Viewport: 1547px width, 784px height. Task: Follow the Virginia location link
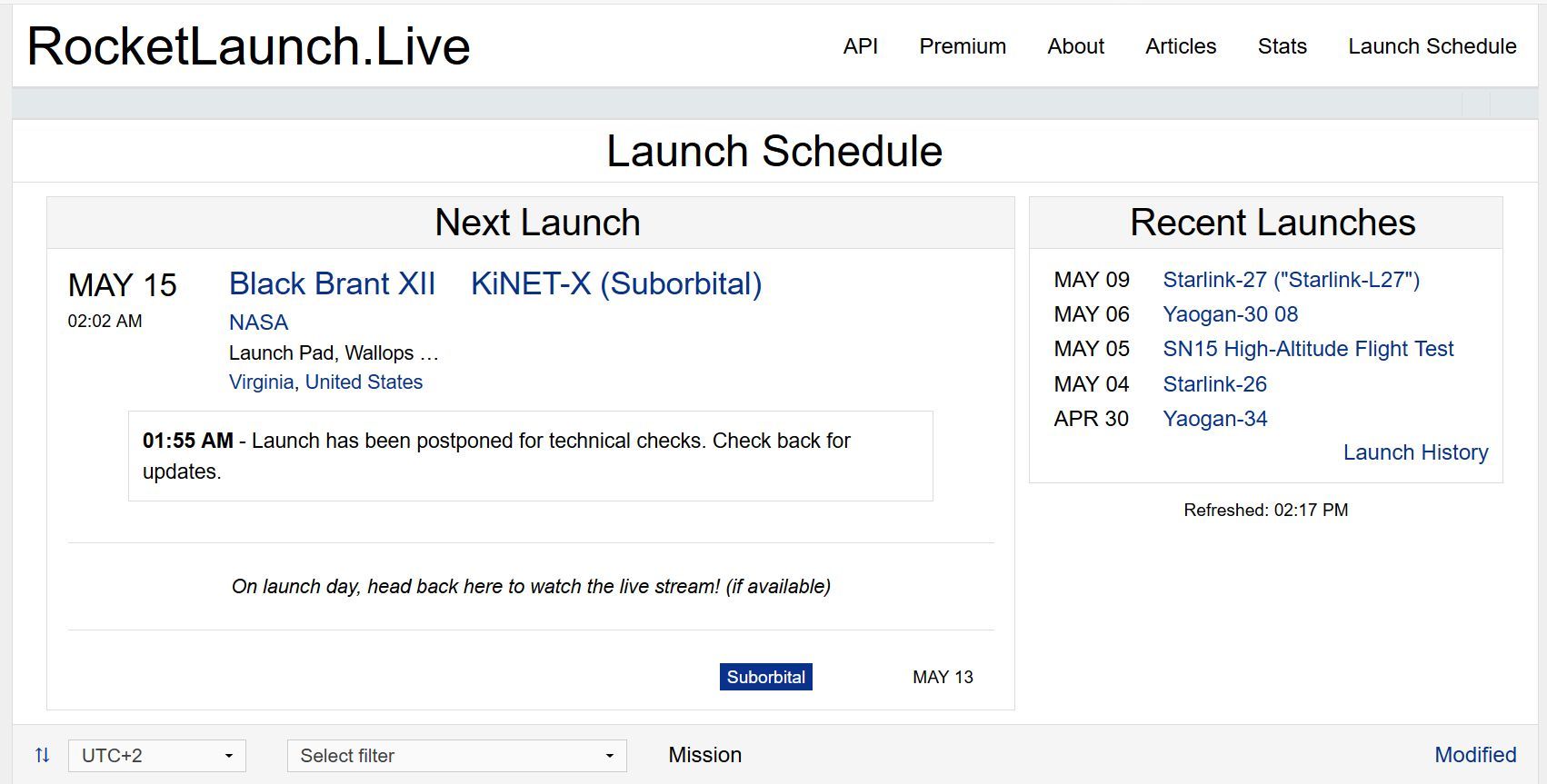pos(261,382)
